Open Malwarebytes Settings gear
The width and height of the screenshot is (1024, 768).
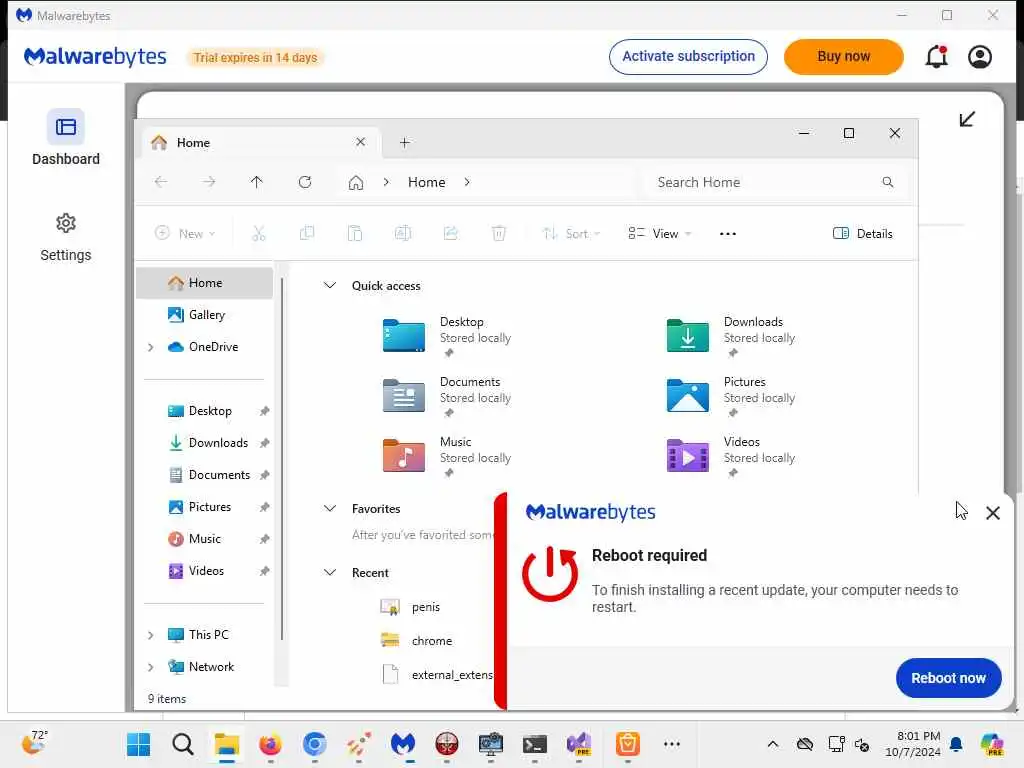[65, 237]
